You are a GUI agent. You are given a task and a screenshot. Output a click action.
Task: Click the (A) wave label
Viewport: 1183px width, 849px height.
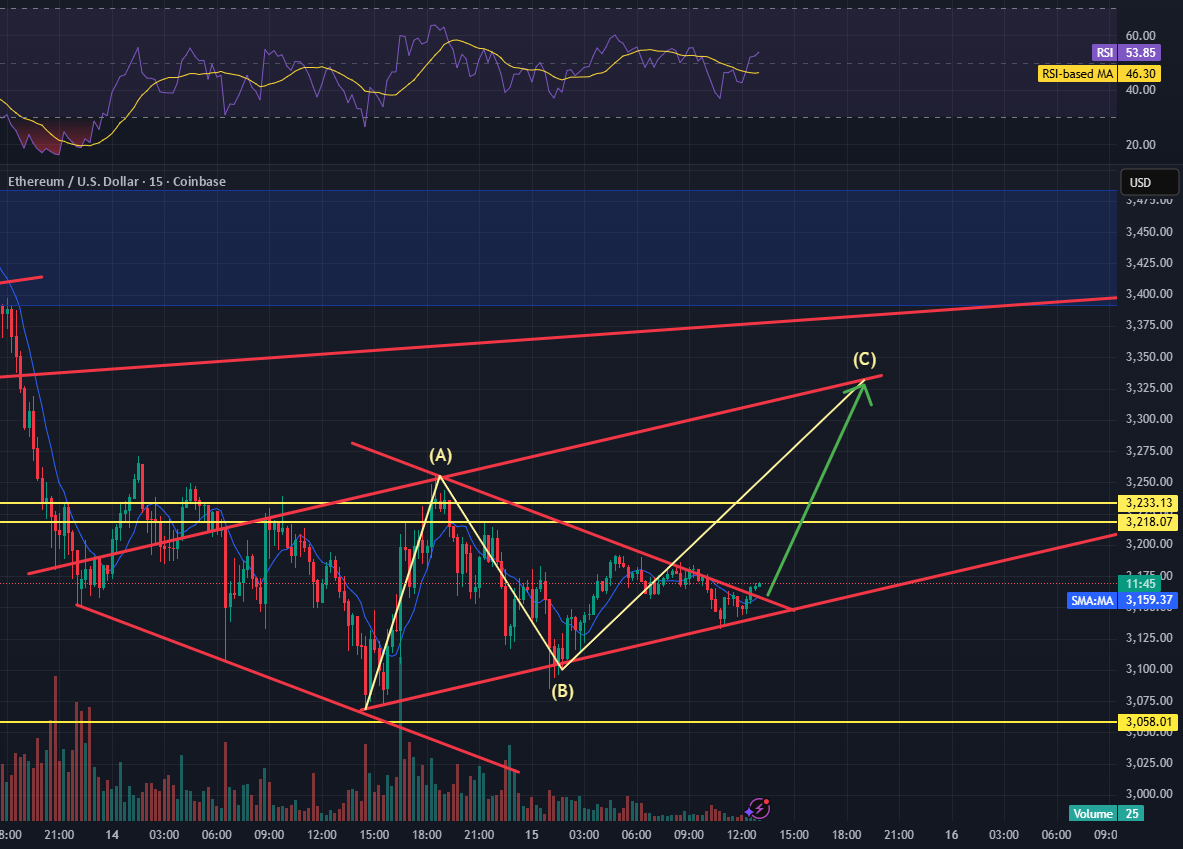click(x=441, y=455)
